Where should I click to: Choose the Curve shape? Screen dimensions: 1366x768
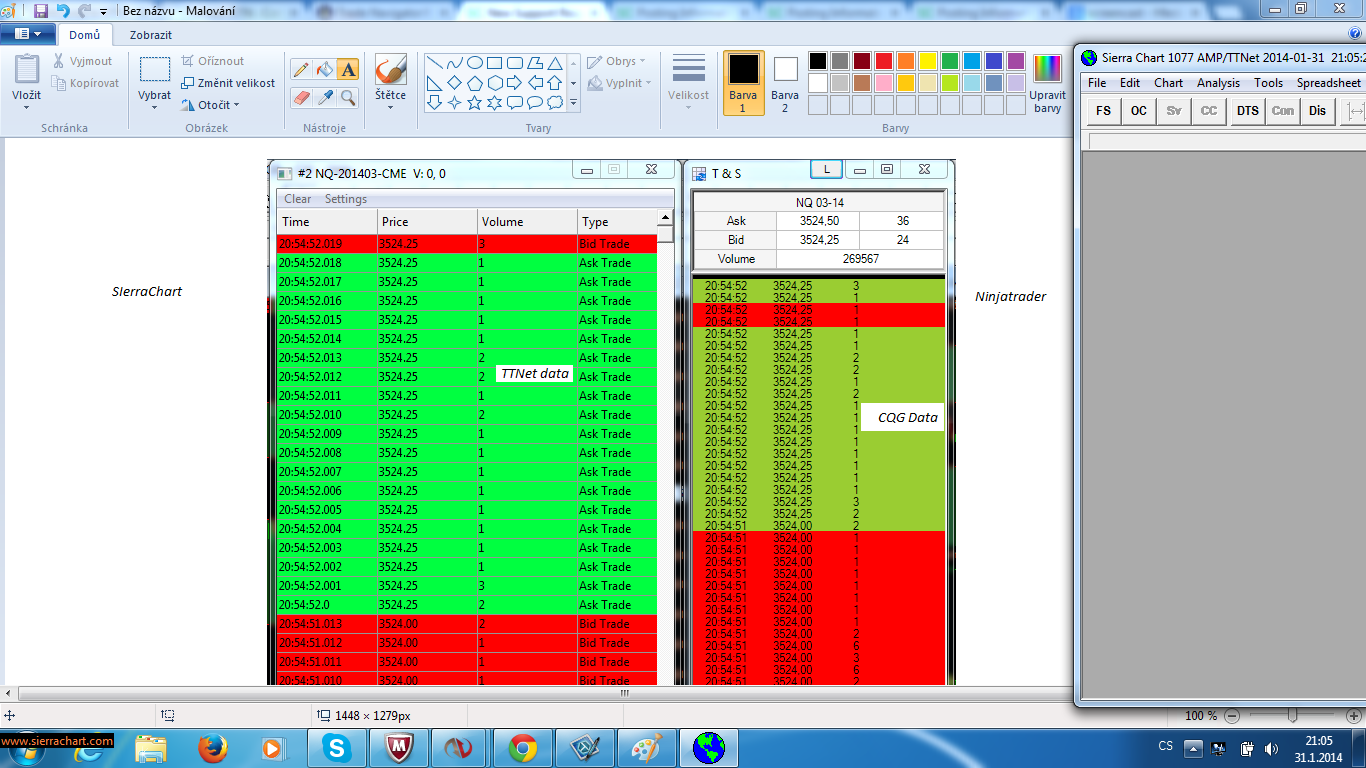[454, 63]
